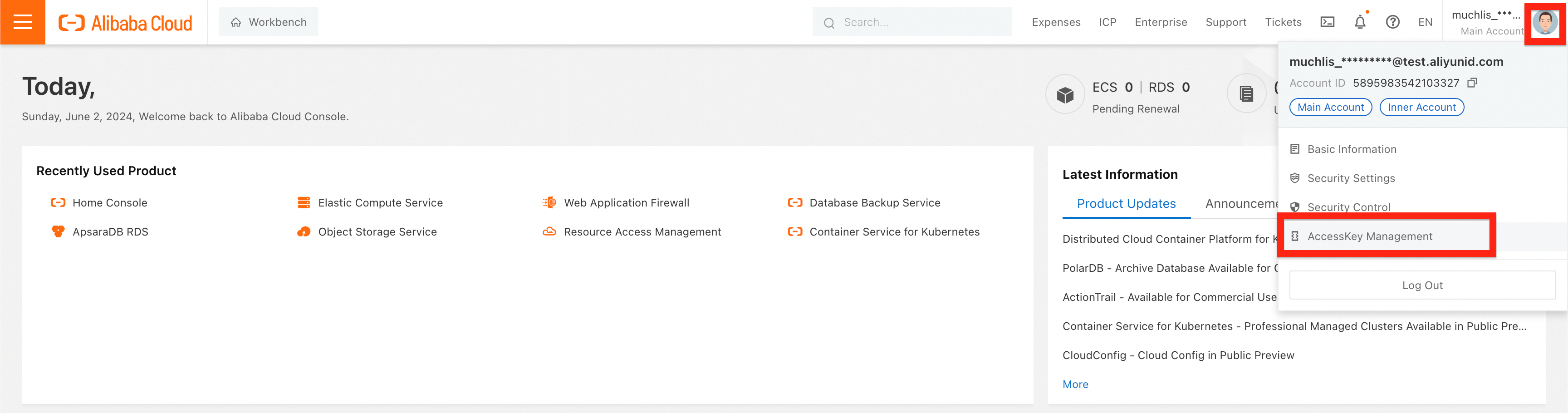
Task: Click the Resource Access Management icon
Action: [549, 232]
